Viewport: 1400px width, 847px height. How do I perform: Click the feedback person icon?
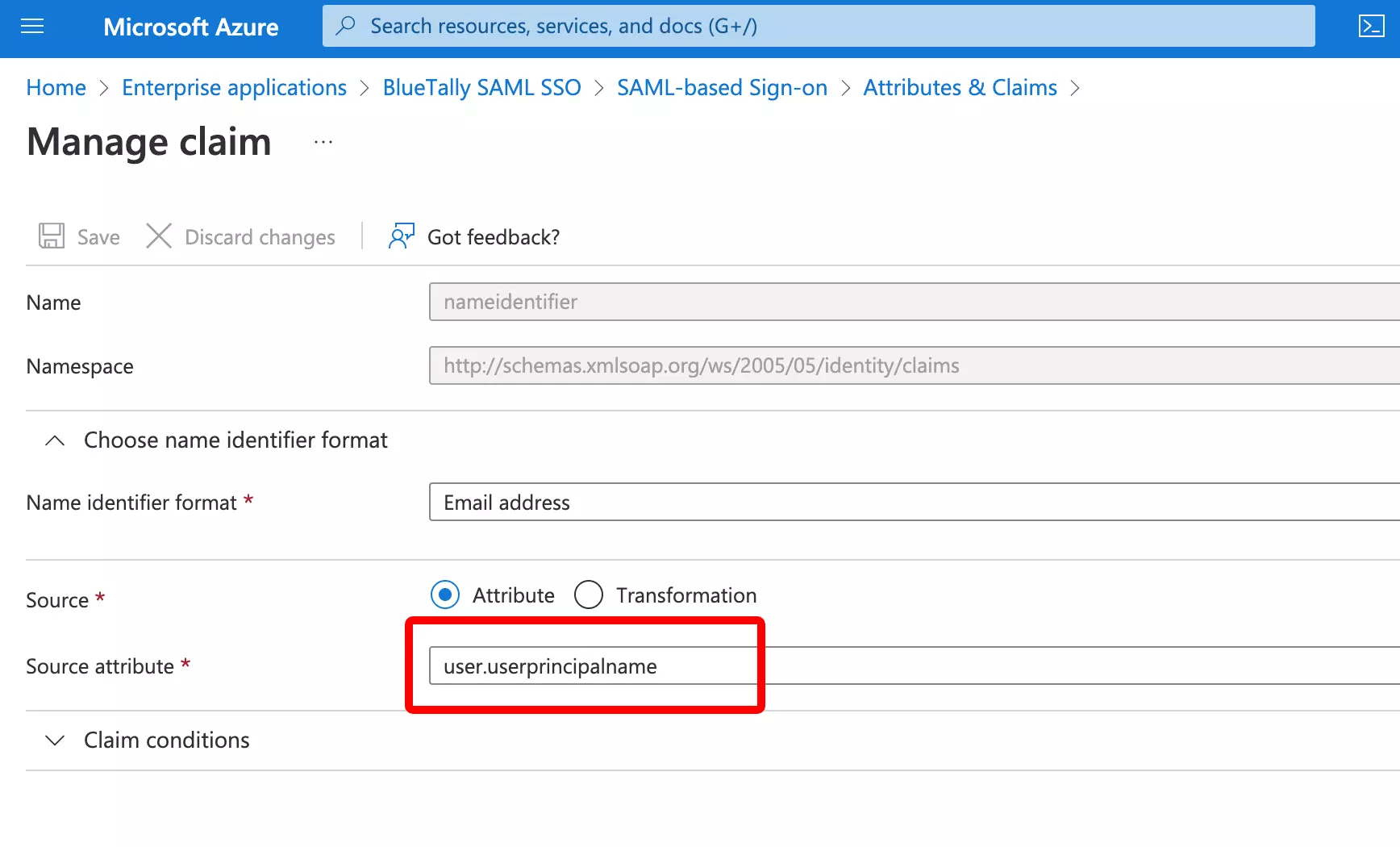(401, 236)
